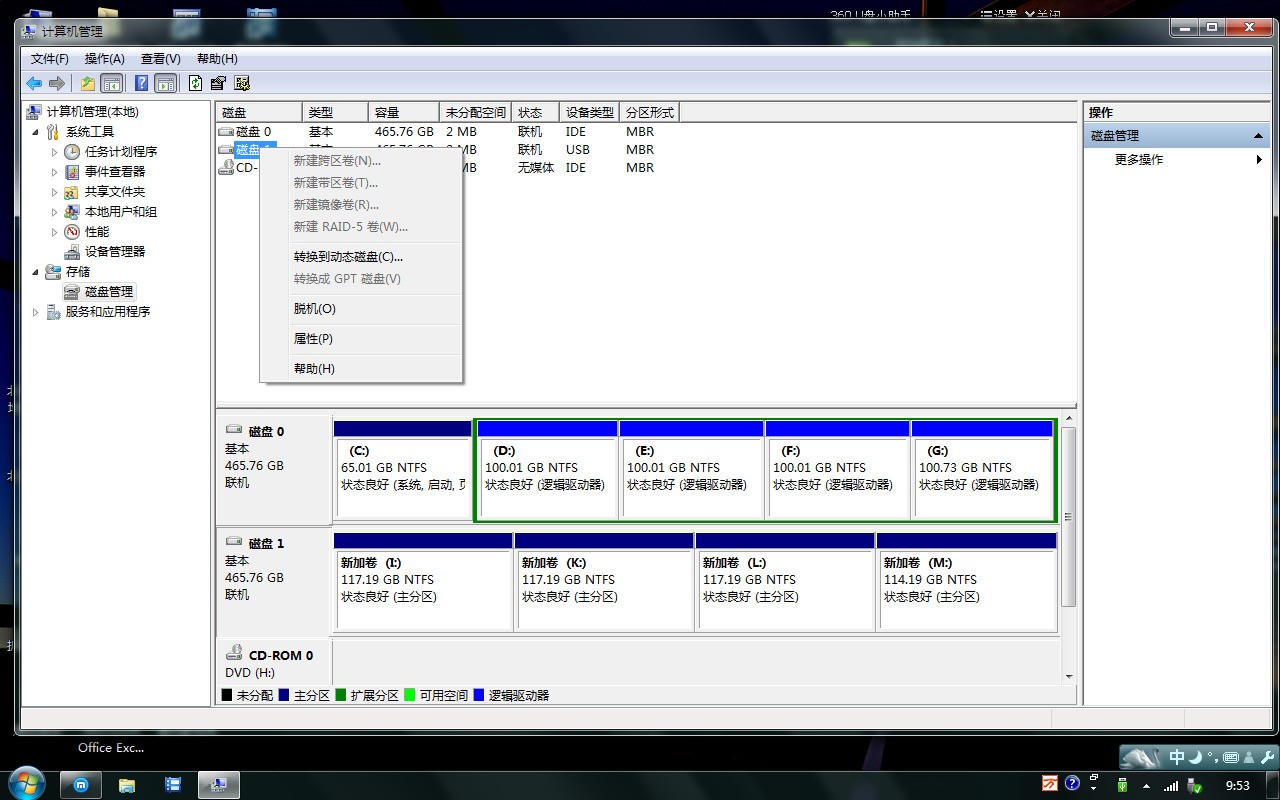Collapse the 系统工具 tree node
This screenshot has height=800, width=1280.
pos(36,132)
